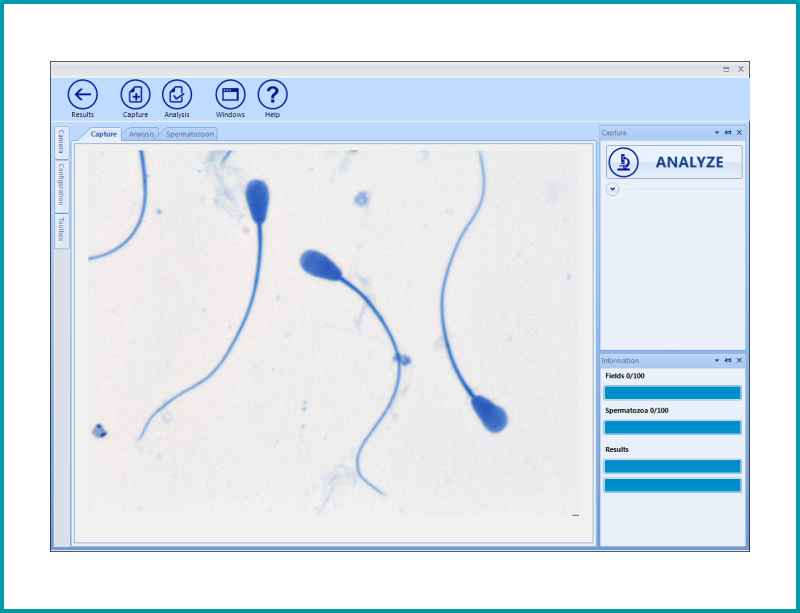
Task: Click the second Results bar
Action: pyautogui.click(x=672, y=485)
